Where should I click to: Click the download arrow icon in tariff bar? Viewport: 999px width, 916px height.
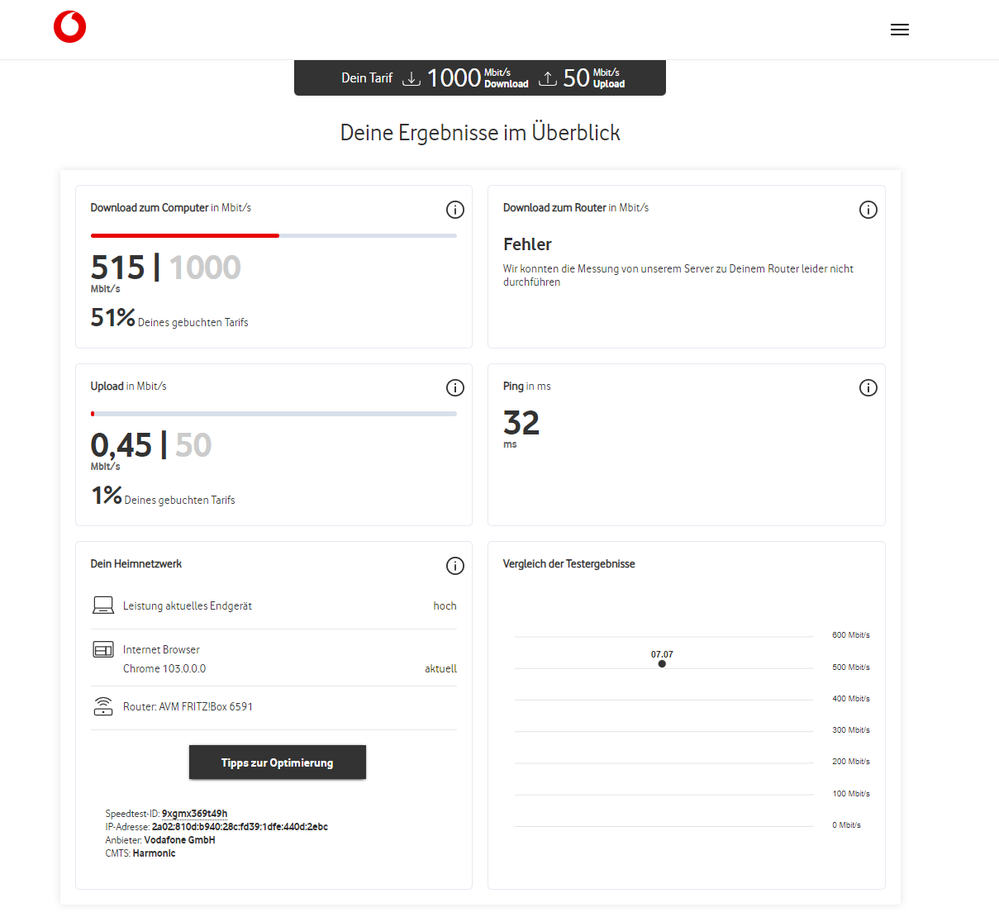point(411,78)
